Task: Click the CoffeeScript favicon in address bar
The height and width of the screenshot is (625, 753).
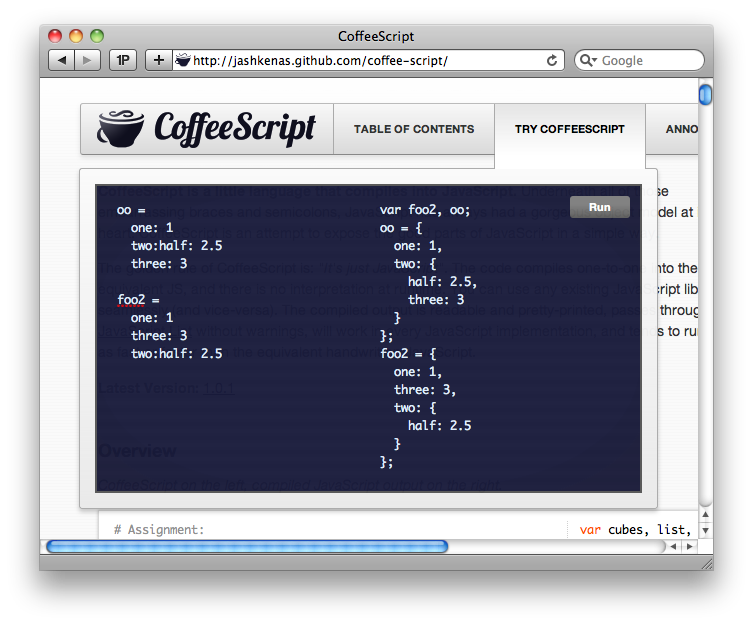Action: pyautogui.click(x=183, y=60)
